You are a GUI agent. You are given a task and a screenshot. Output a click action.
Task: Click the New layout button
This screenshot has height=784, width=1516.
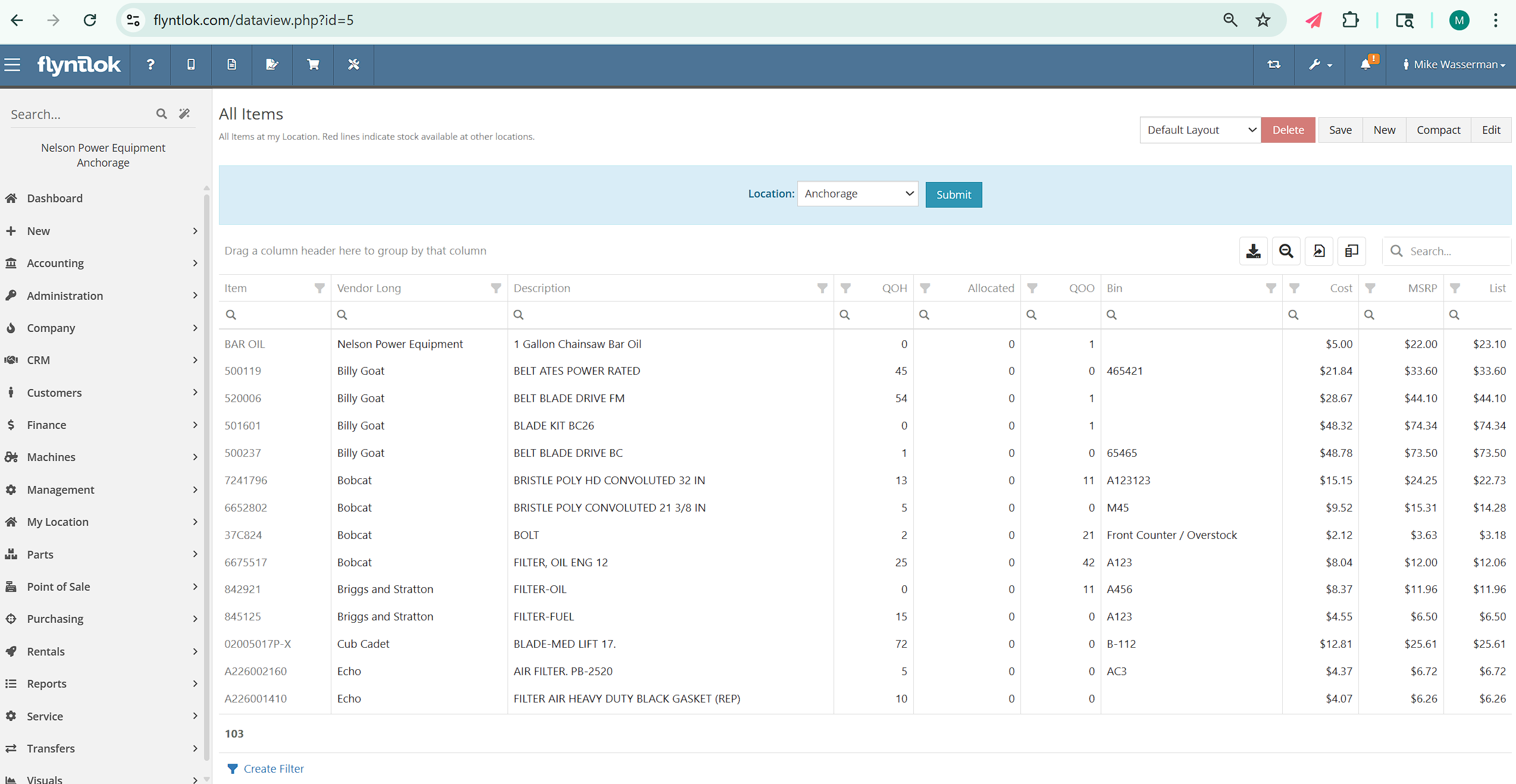1385,130
